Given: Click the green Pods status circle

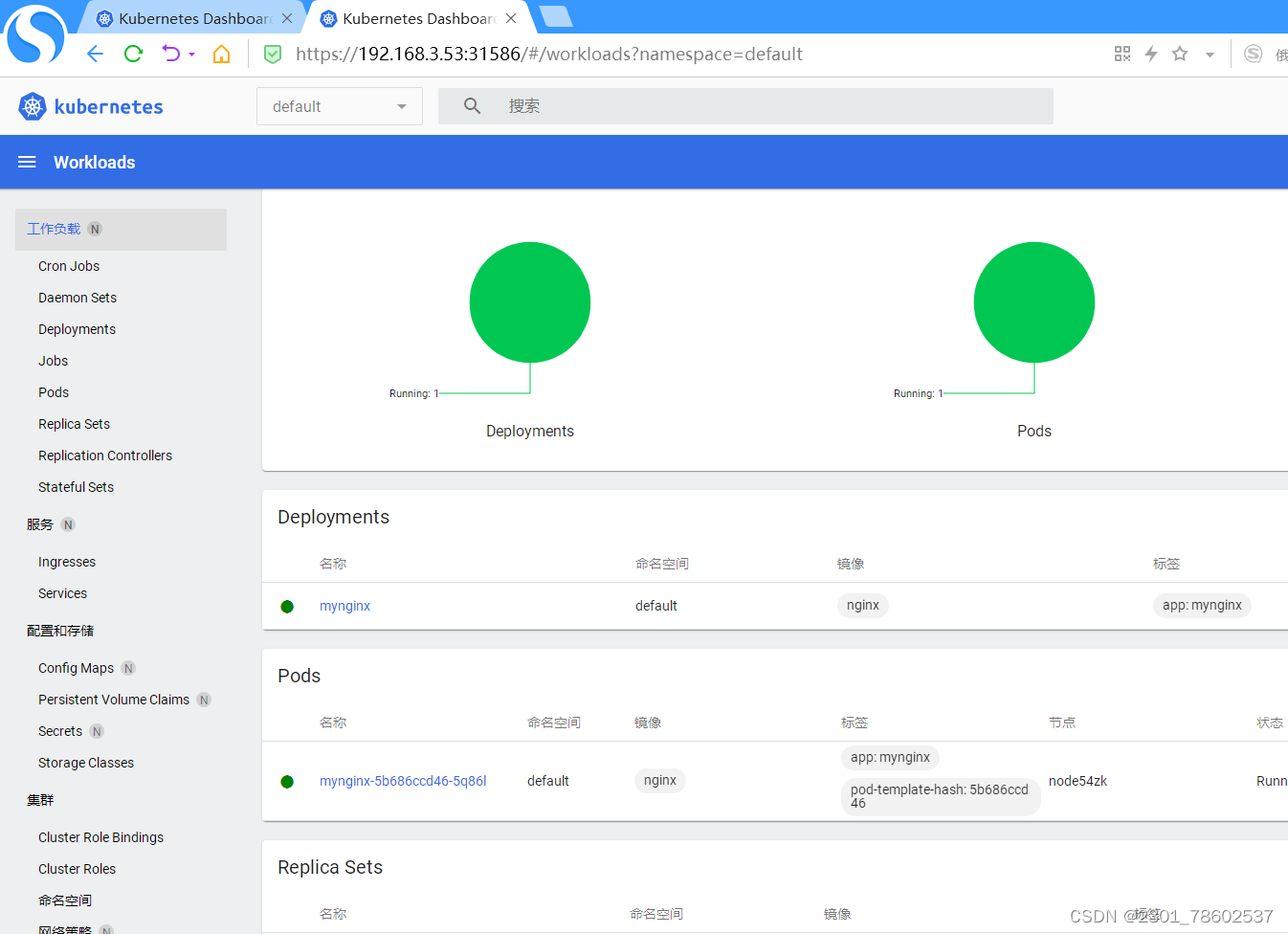Looking at the screenshot, I should pos(1034,302).
